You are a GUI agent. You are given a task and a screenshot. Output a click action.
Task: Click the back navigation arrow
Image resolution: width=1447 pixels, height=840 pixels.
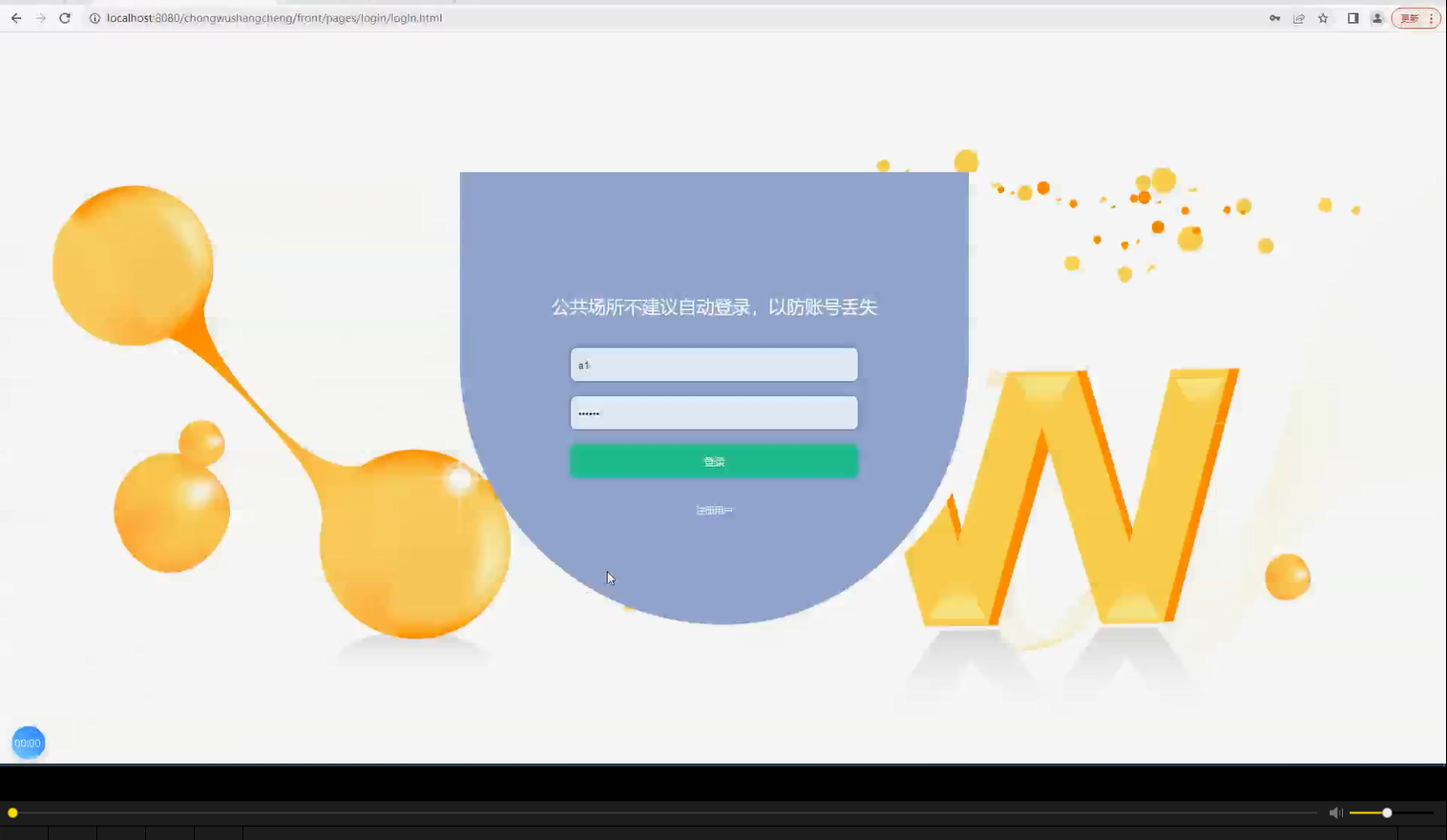(14, 17)
